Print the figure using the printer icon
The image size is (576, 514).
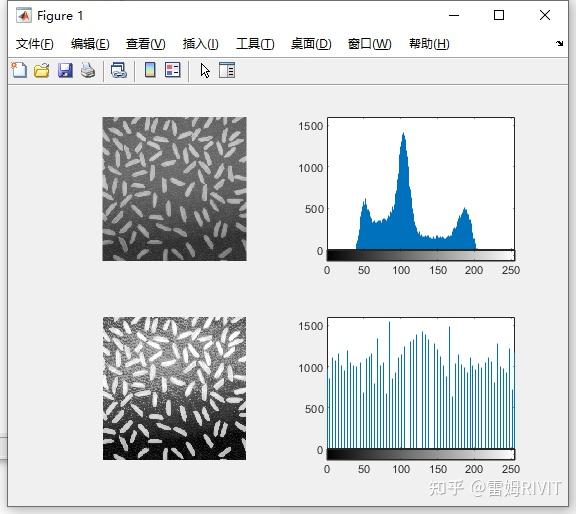(x=88, y=70)
